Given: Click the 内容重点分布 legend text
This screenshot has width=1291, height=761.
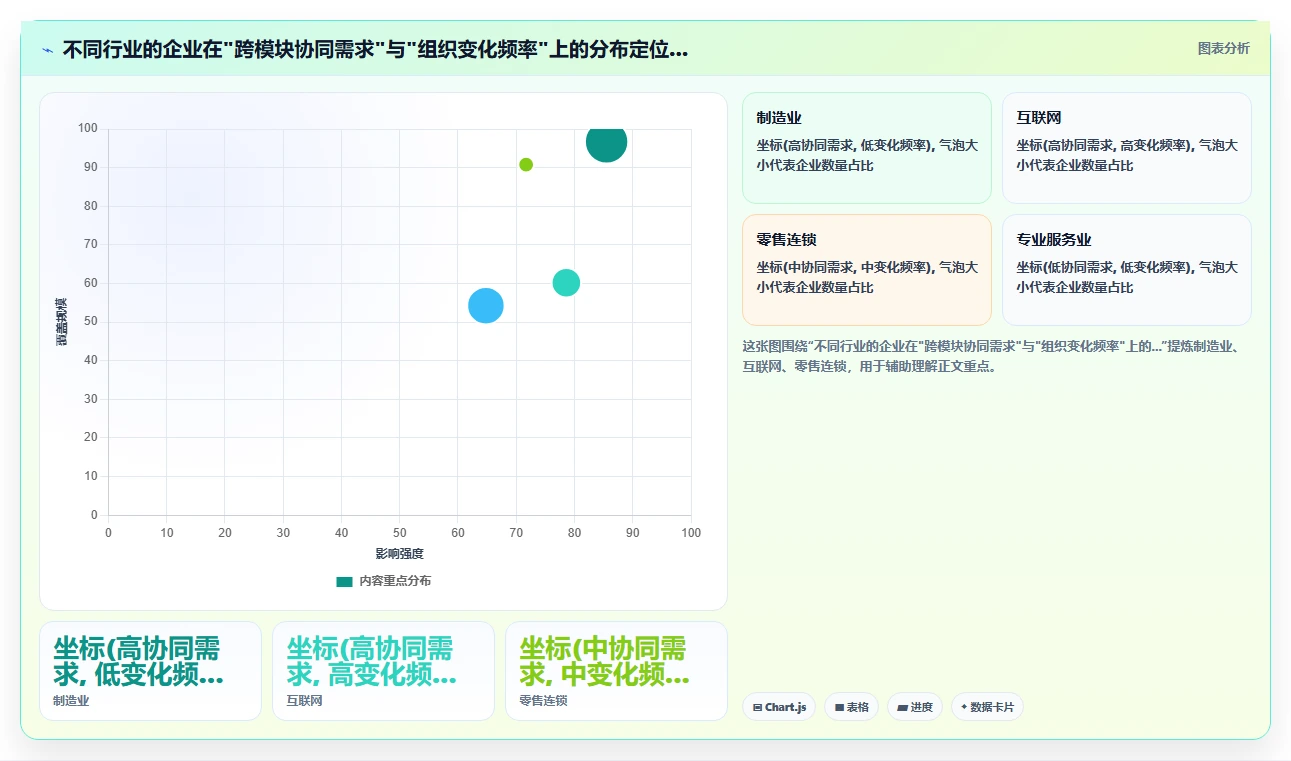Looking at the screenshot, I should (x=395, y=581).
